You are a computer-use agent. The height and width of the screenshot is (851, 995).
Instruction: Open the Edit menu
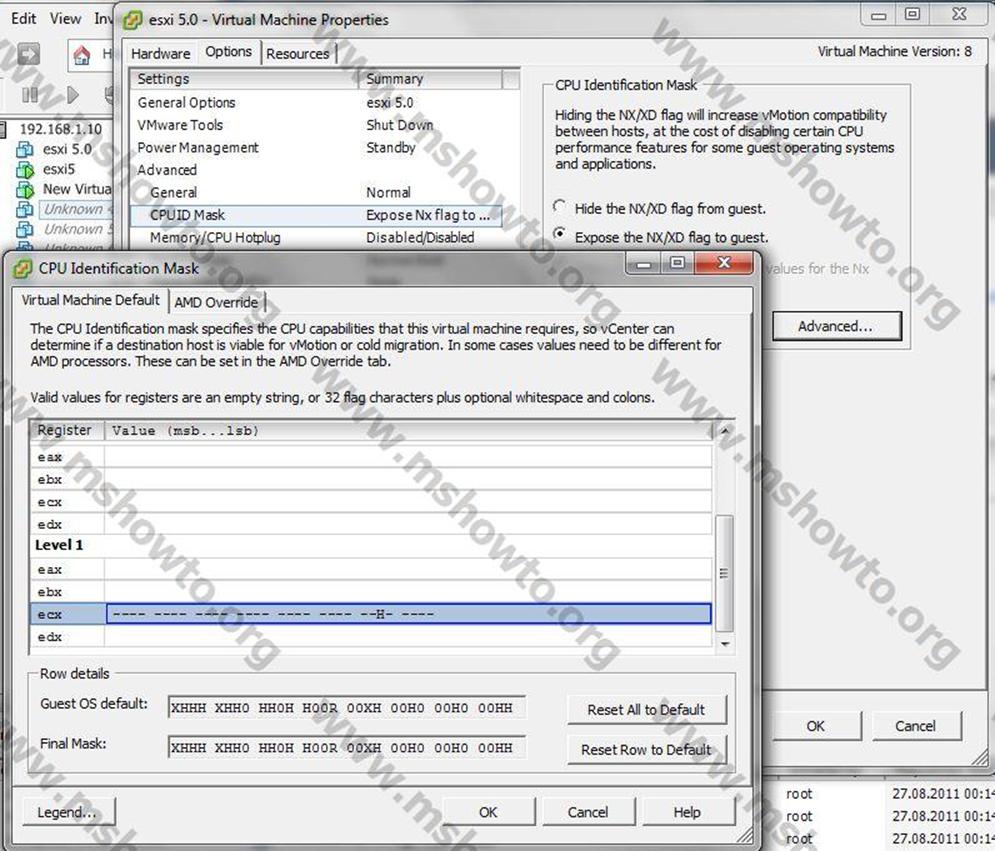(23, 18)
